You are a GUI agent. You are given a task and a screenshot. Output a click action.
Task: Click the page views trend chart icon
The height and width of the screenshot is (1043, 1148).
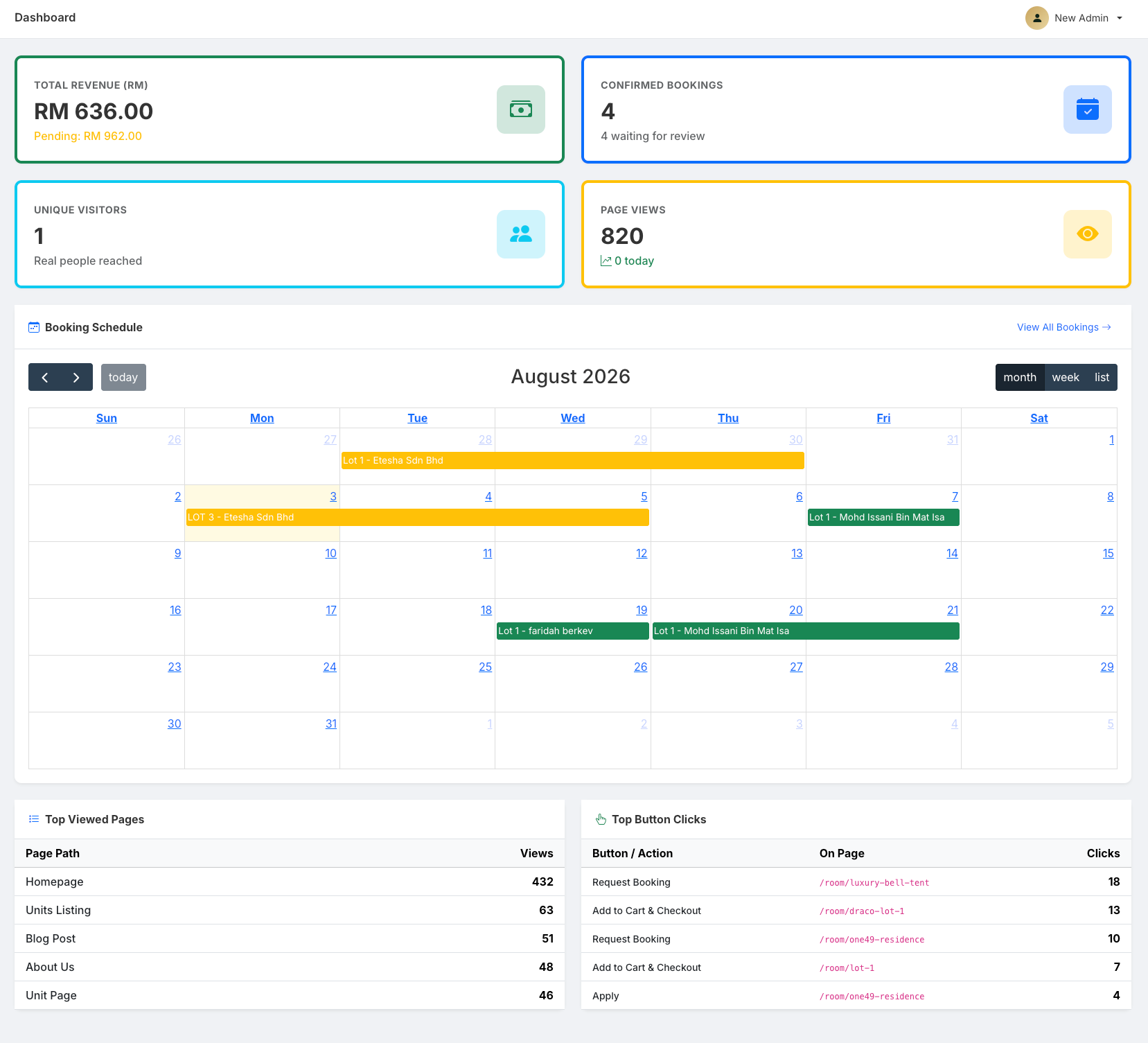(606, 261)
